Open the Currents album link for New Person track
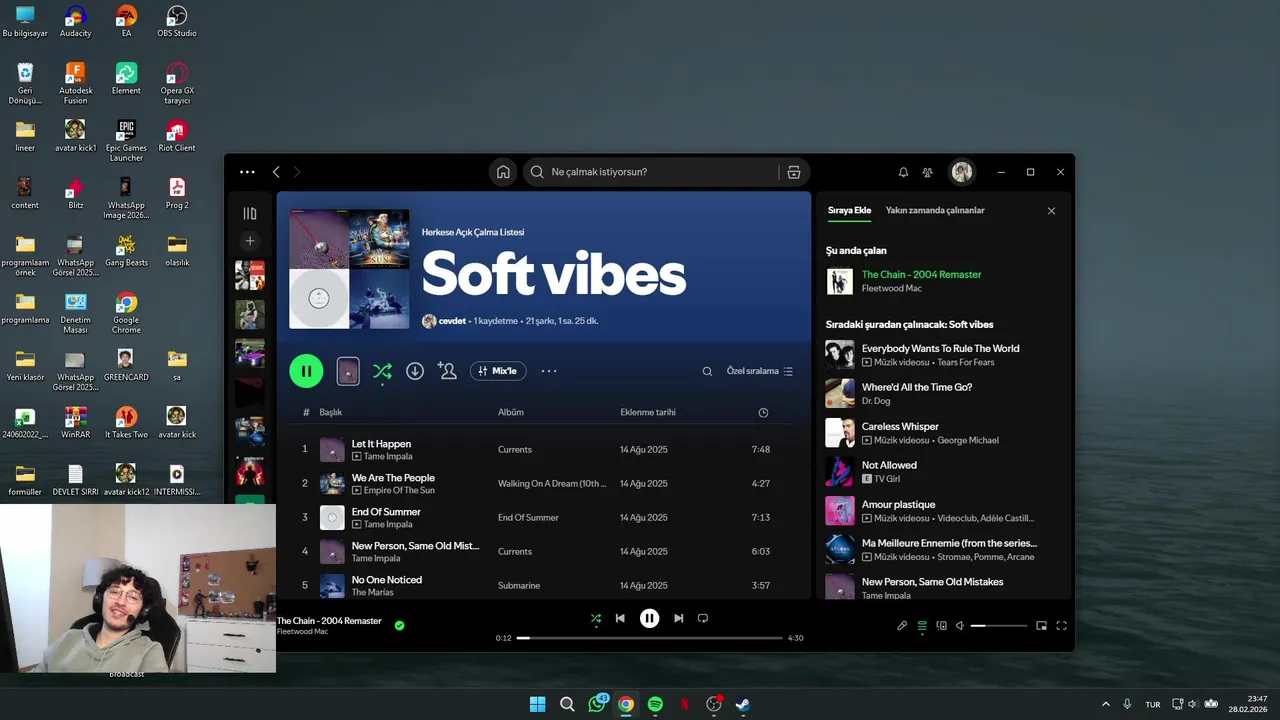The image size is (1280, 720). coord(515,551)
